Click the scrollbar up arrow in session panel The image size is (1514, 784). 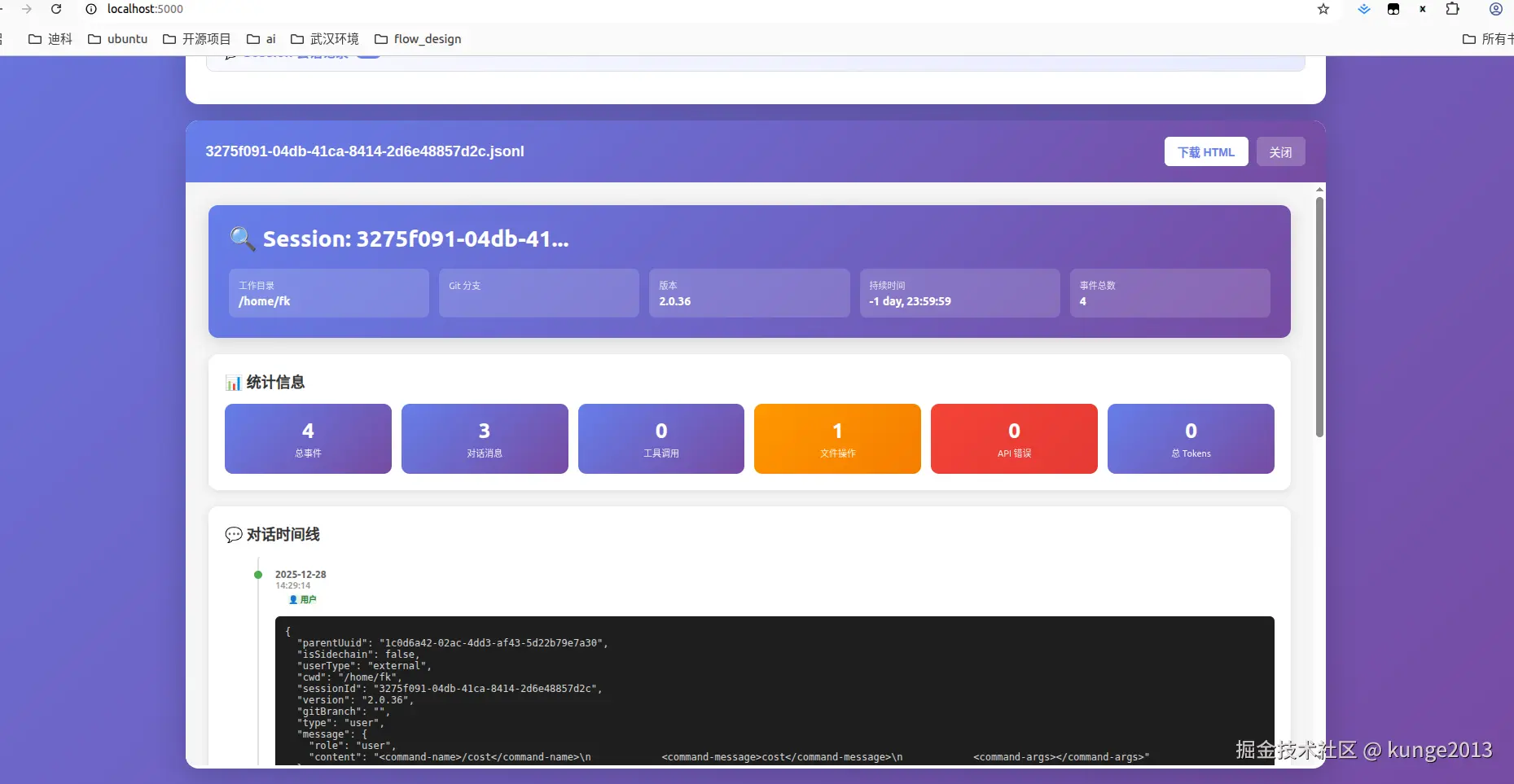(x=1319, y=189)
